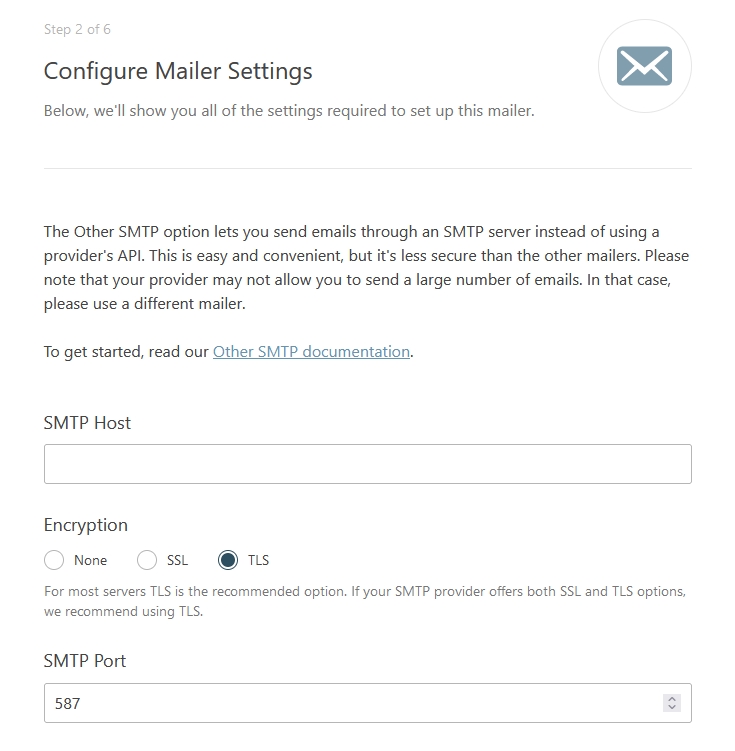Click the "SSL" option label text
The image size is (735, 751).
(x=177, y=560)
